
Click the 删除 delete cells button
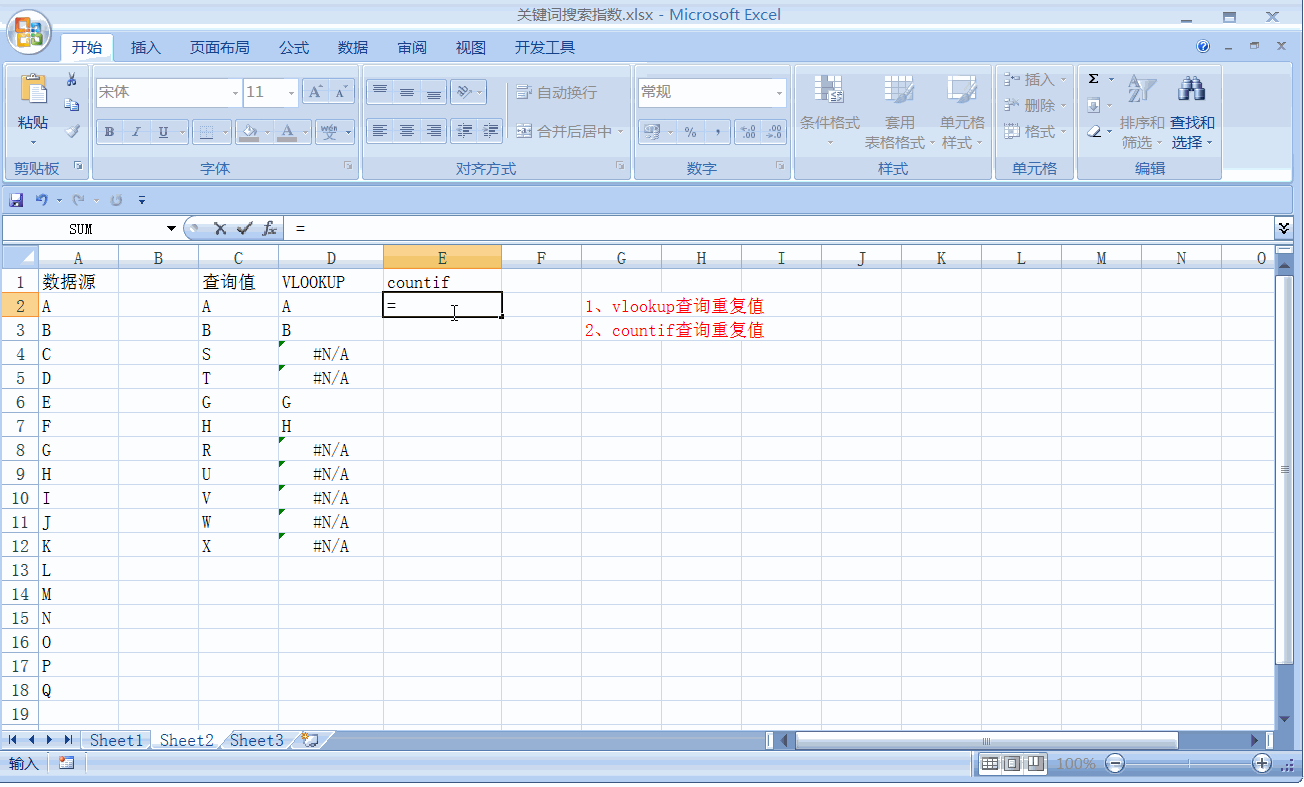coord(1034,105)
